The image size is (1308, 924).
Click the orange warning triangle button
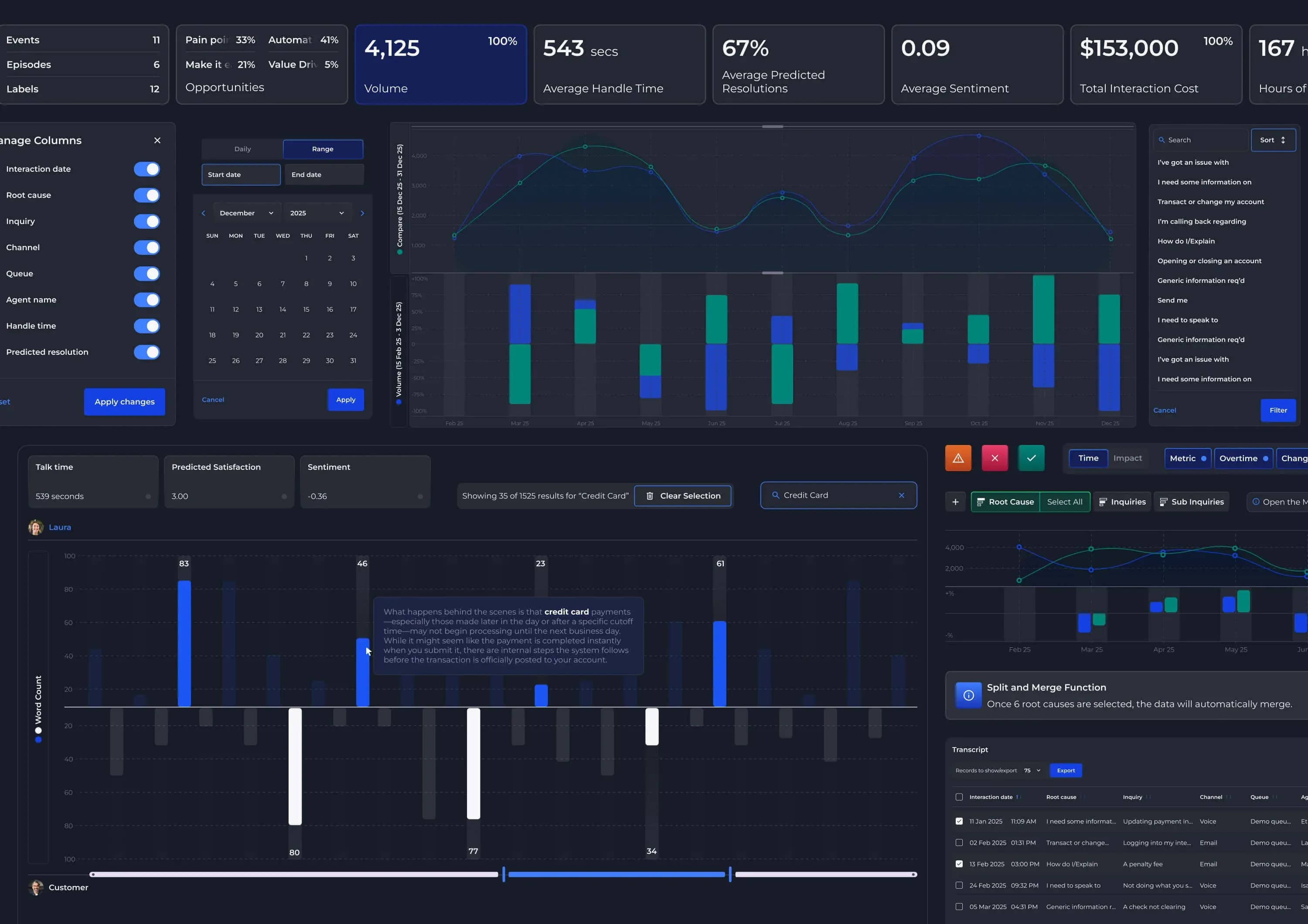tap(958, 459)
